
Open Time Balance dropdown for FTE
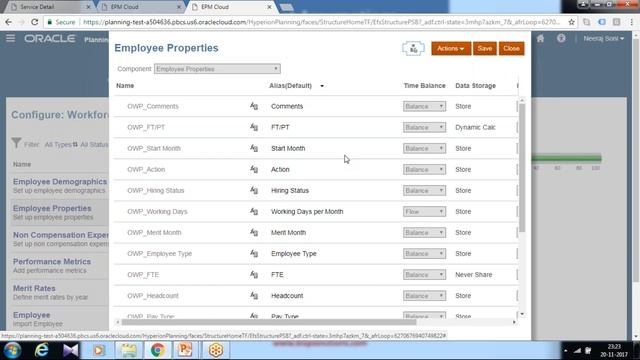pyautogui.click(x=424, y=275)
